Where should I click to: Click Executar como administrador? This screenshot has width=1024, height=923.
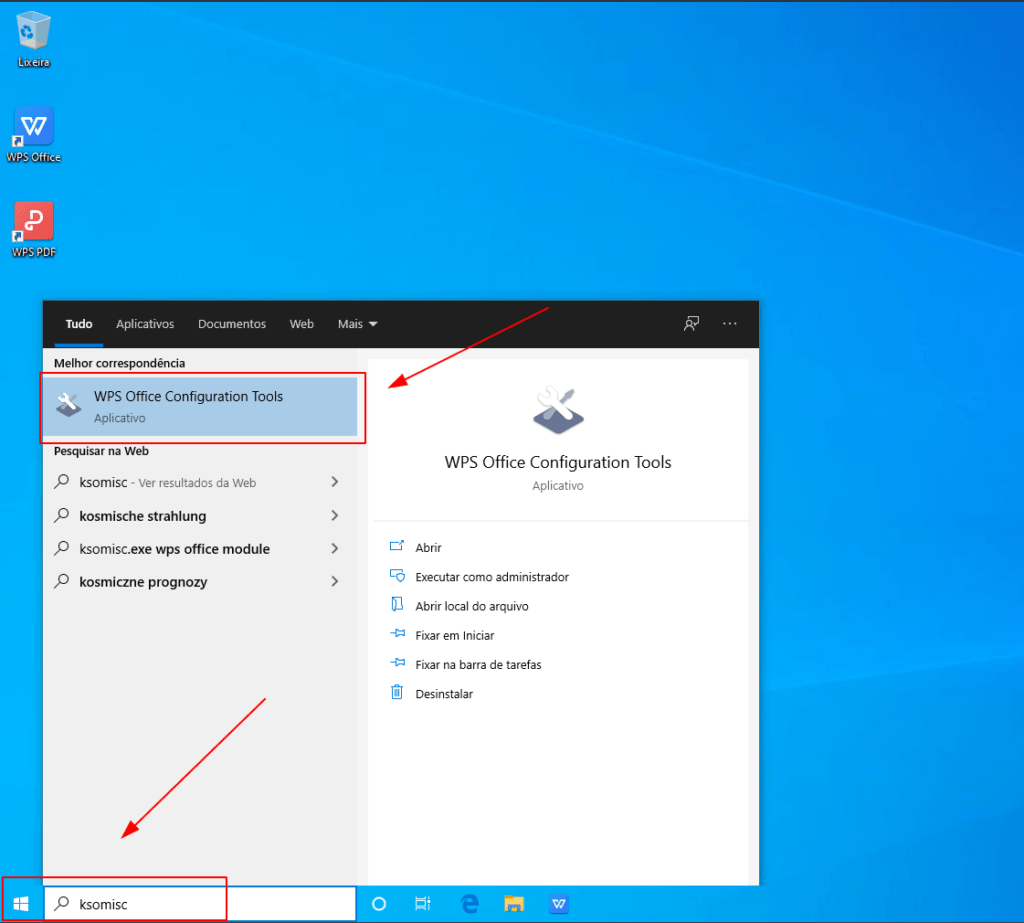[x=491, y=577]
